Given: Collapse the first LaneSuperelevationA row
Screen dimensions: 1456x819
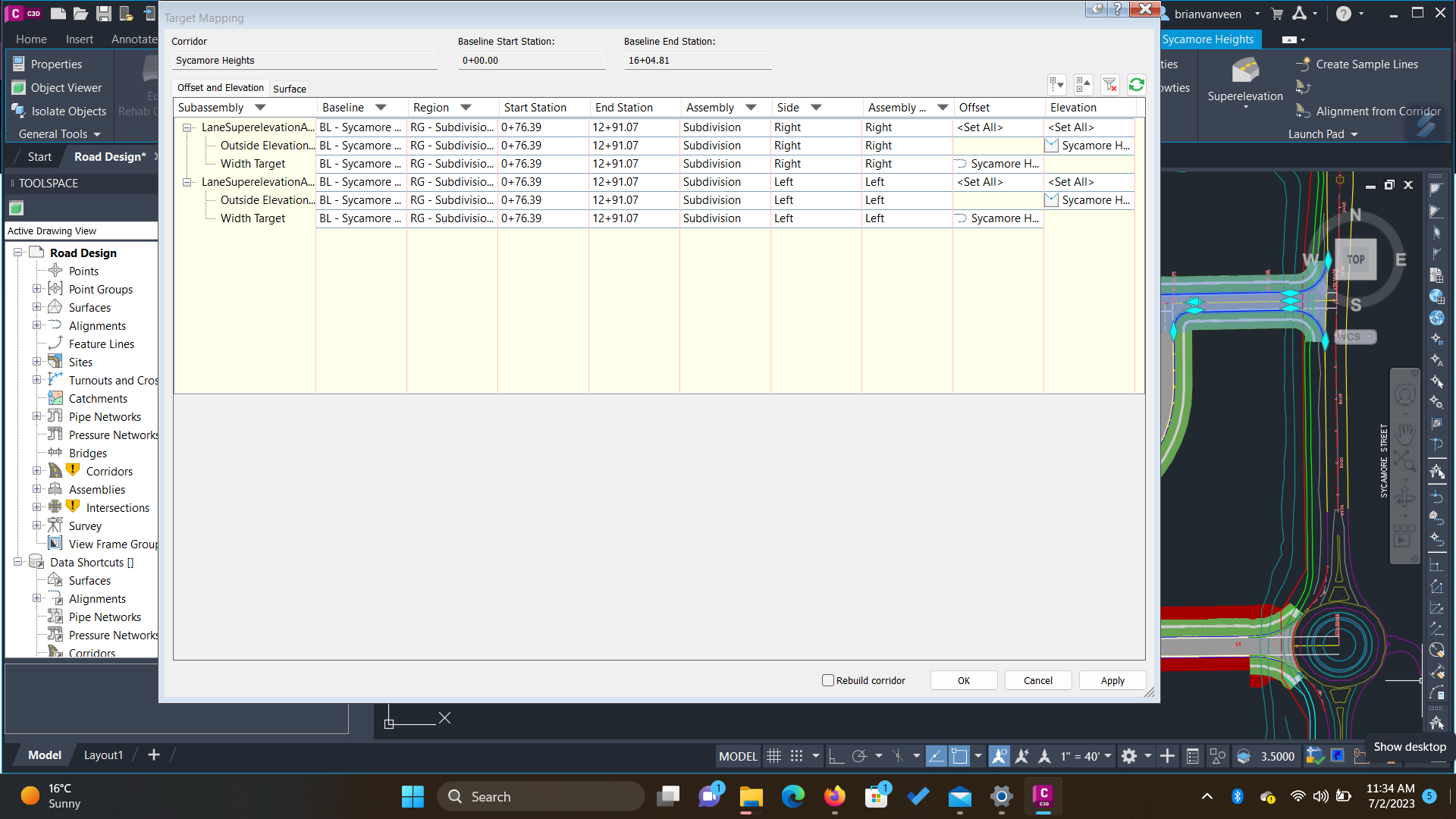Looking at the screenshot, I should click(x=187, y=128).
